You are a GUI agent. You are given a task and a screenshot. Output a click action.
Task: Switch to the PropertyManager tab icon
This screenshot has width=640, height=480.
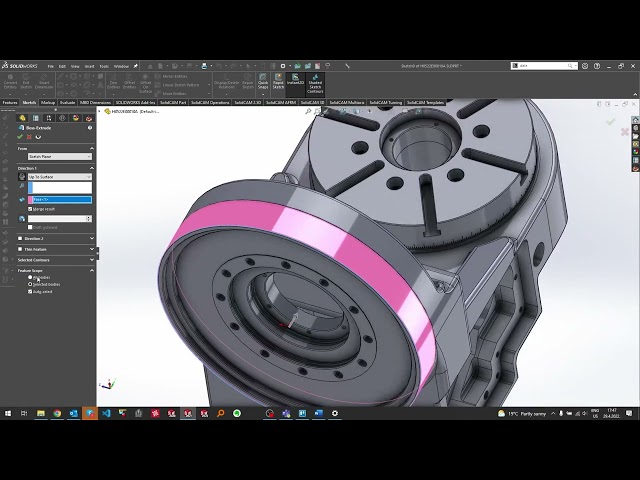tap(36, 118)
